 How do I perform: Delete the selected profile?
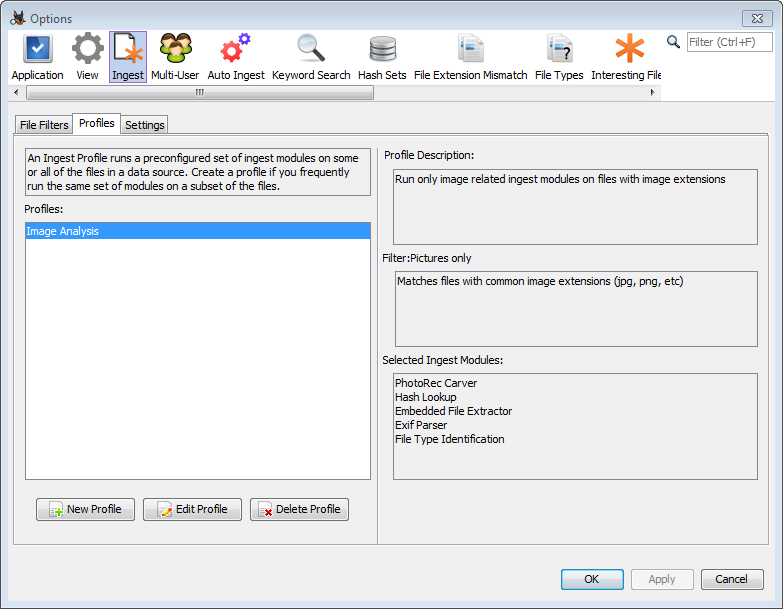point(299,509)
